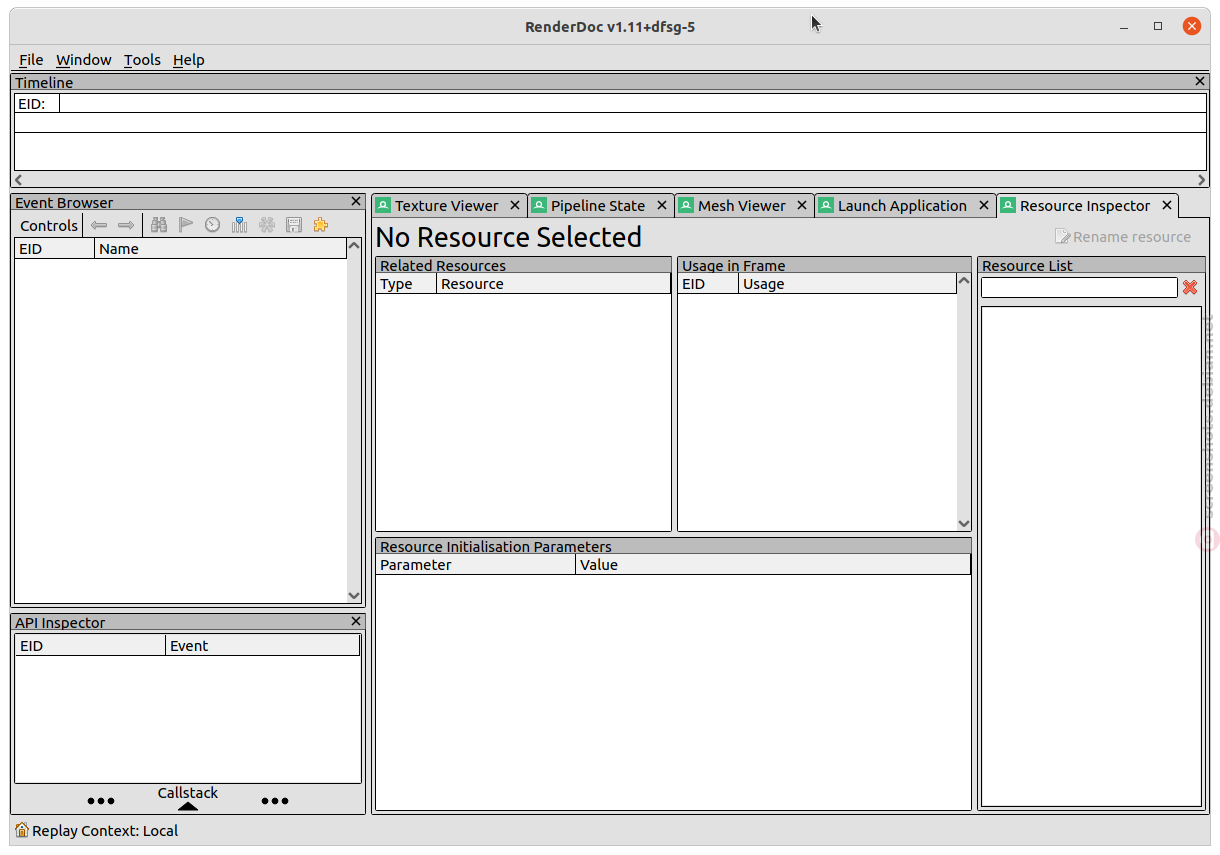Click the asterisk icon in Event Browser toolbar
This screenshot has height=855, width=1220.
[x=267, y=225]
